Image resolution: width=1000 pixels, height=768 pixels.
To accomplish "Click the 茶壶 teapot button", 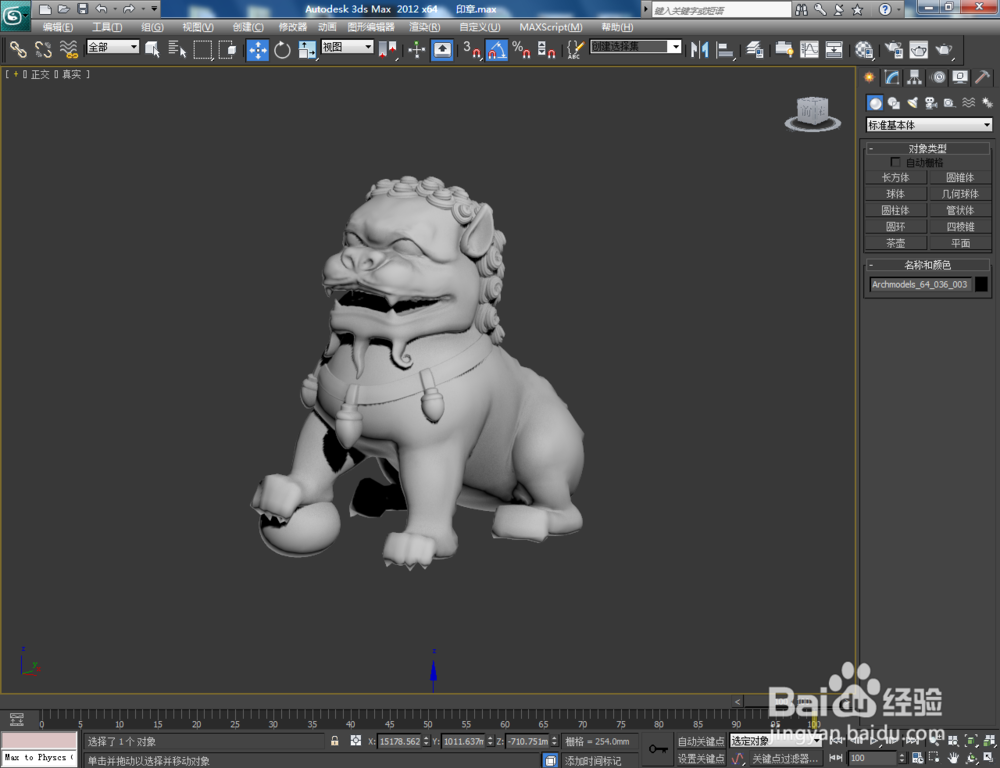I will pyautogui.click(x=895, y=243).
